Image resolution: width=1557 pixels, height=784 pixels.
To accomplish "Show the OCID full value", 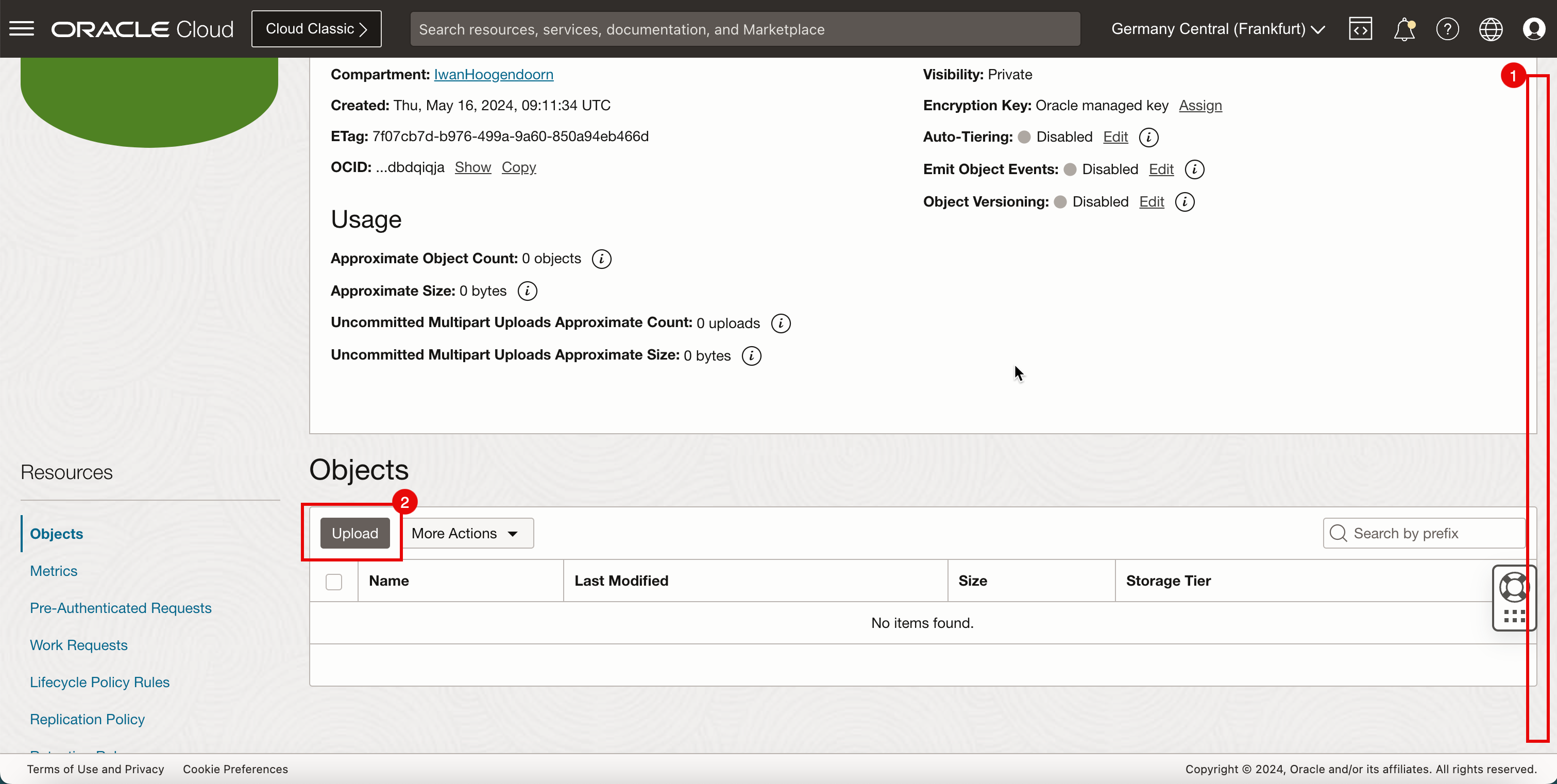I will click(x=473, y=167).
